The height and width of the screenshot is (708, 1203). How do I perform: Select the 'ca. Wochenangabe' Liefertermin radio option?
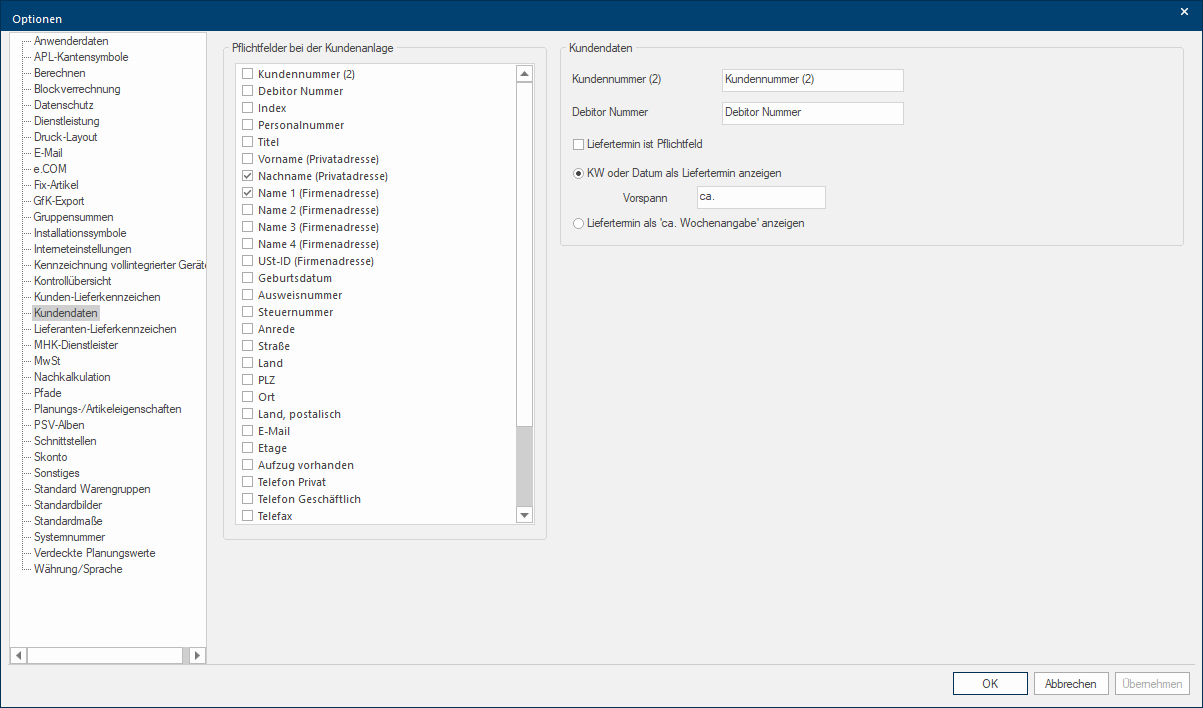(x=578, y=223)
